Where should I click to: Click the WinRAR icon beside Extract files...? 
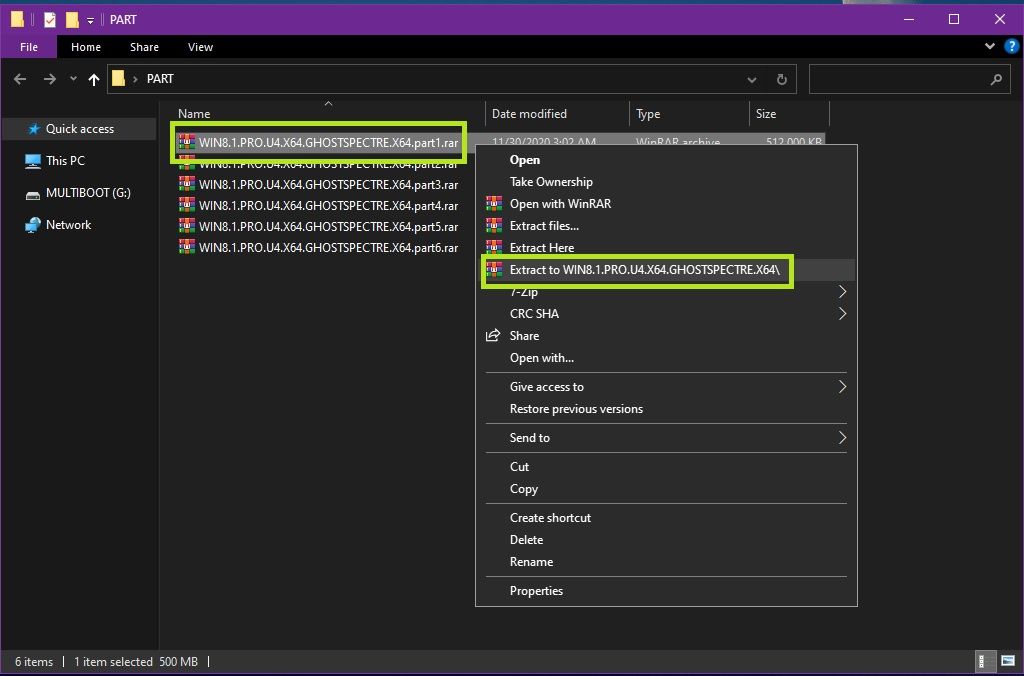tap(494, 225)
